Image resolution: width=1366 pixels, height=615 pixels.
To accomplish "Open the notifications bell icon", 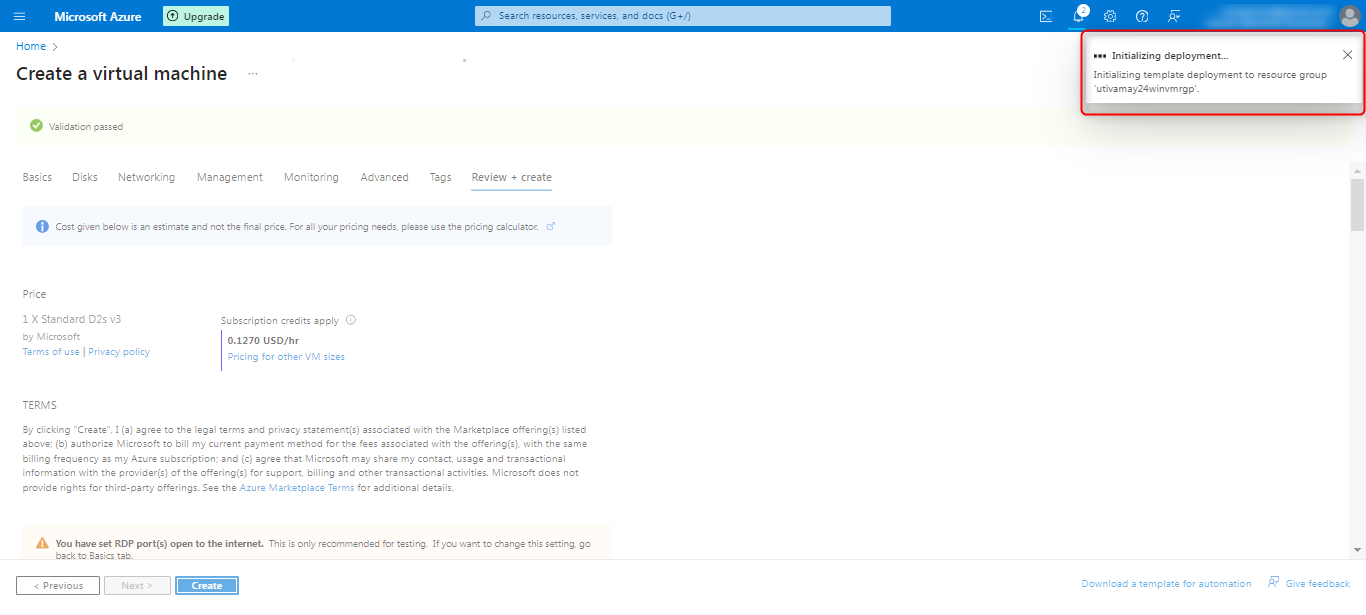I will coord(1078,16).
